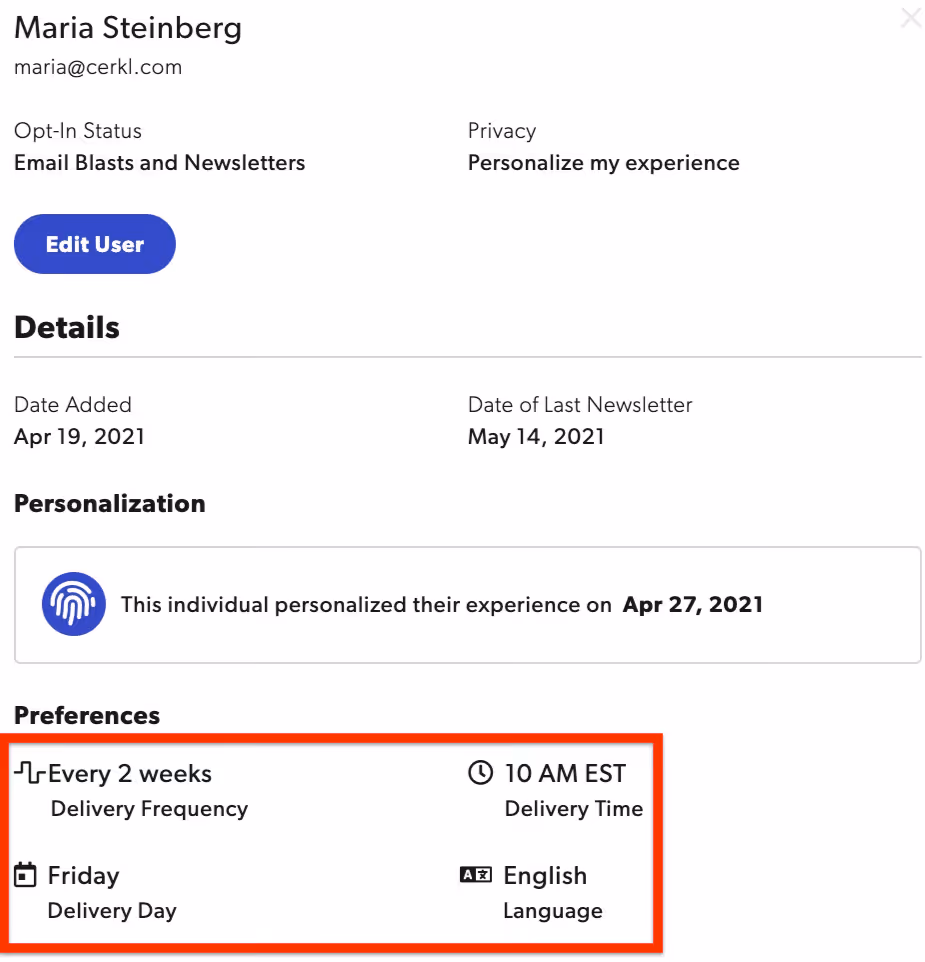Click the fingerprint personalization icon
The height and width of the screenshot is (962, 925).
tap(74, 604)
